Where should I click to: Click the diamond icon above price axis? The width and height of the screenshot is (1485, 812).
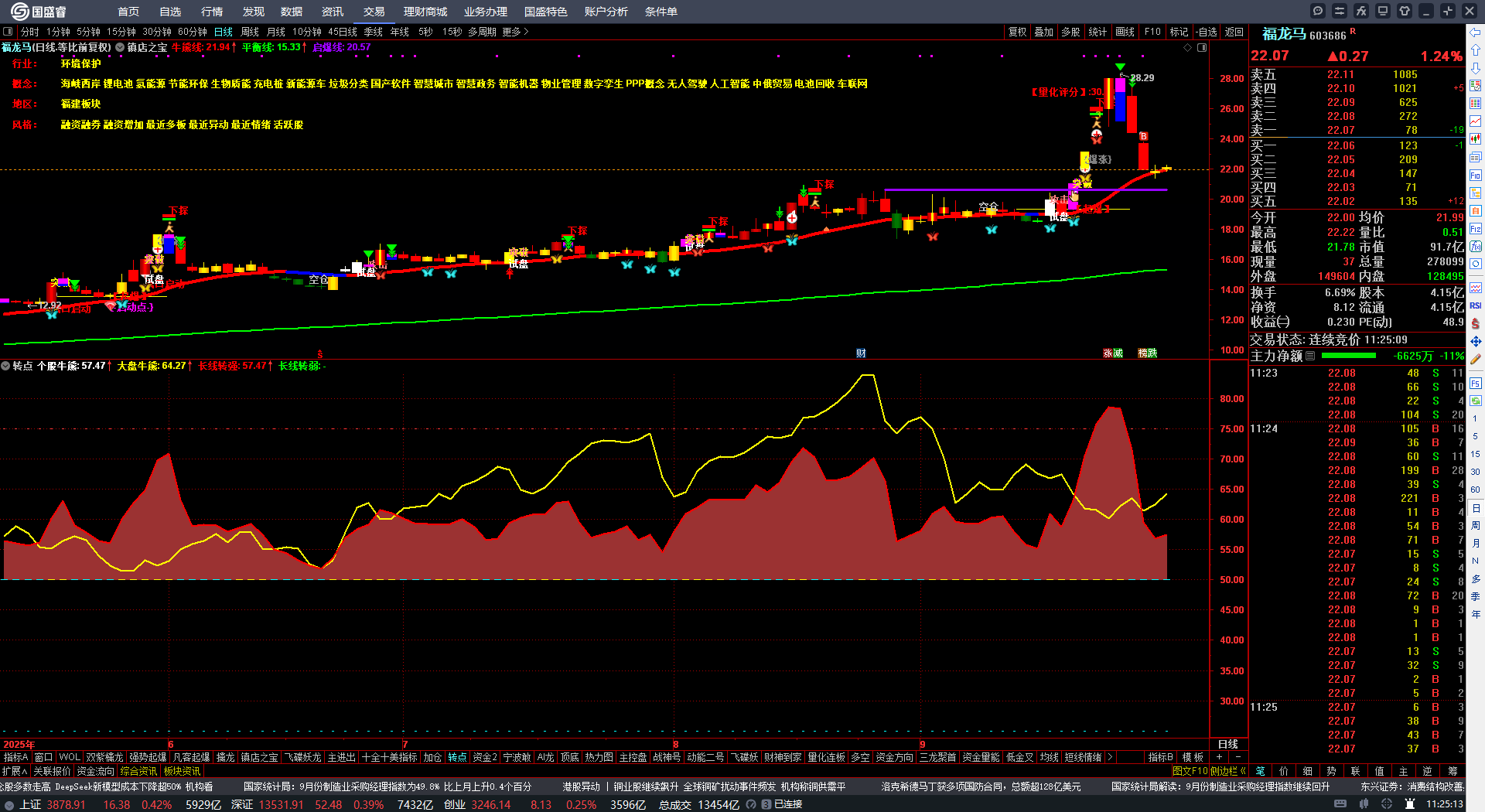[x=1188, y=48]
